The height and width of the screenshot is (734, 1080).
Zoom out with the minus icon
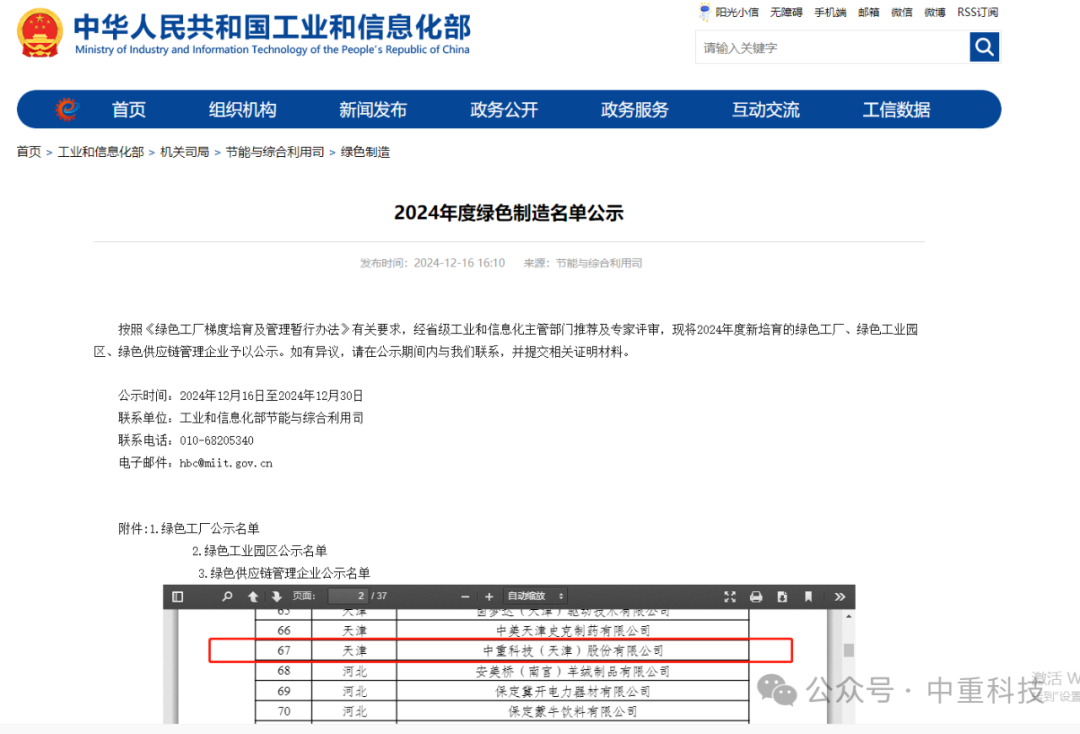point(465,596)
